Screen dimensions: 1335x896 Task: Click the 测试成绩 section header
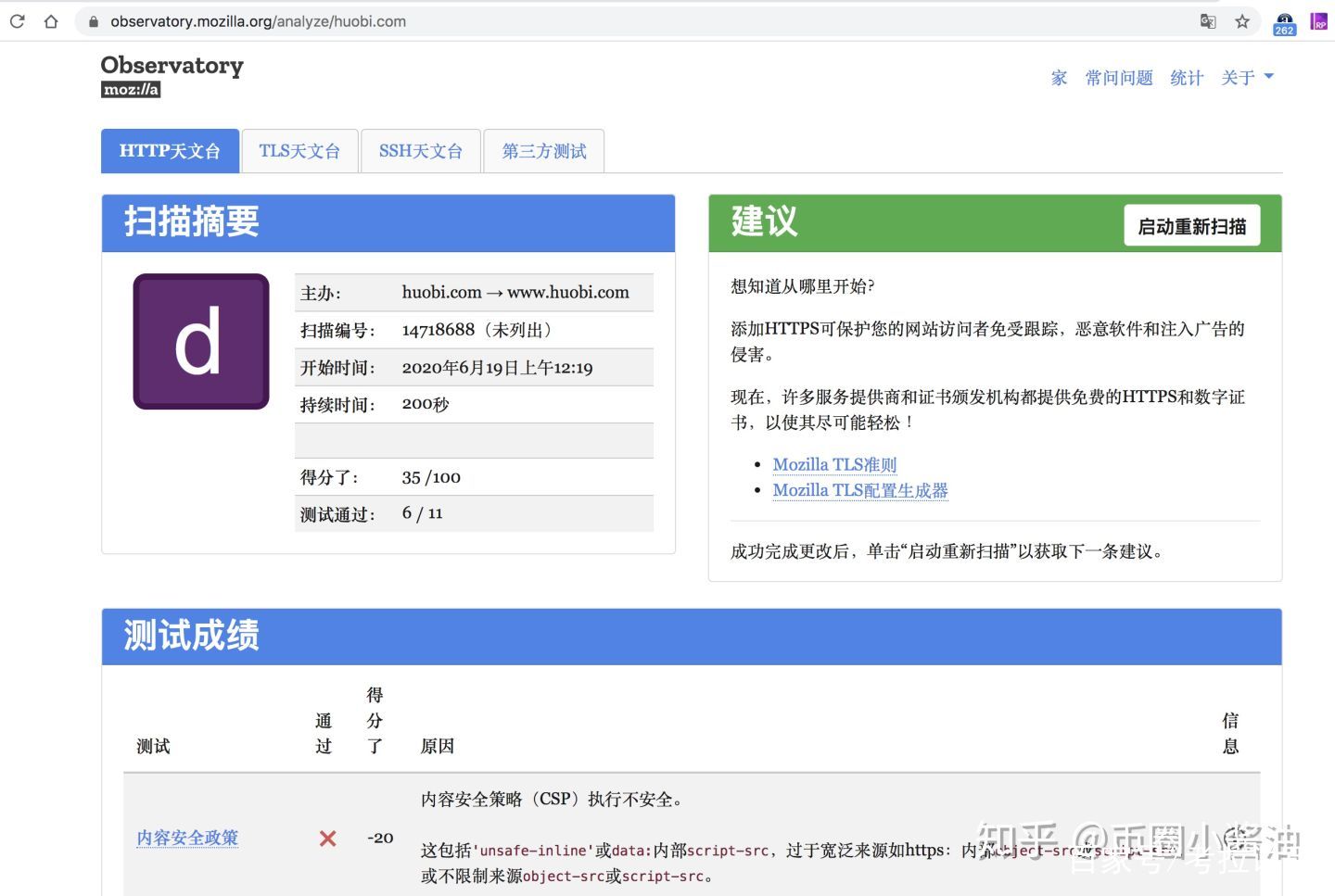point(692,637)
